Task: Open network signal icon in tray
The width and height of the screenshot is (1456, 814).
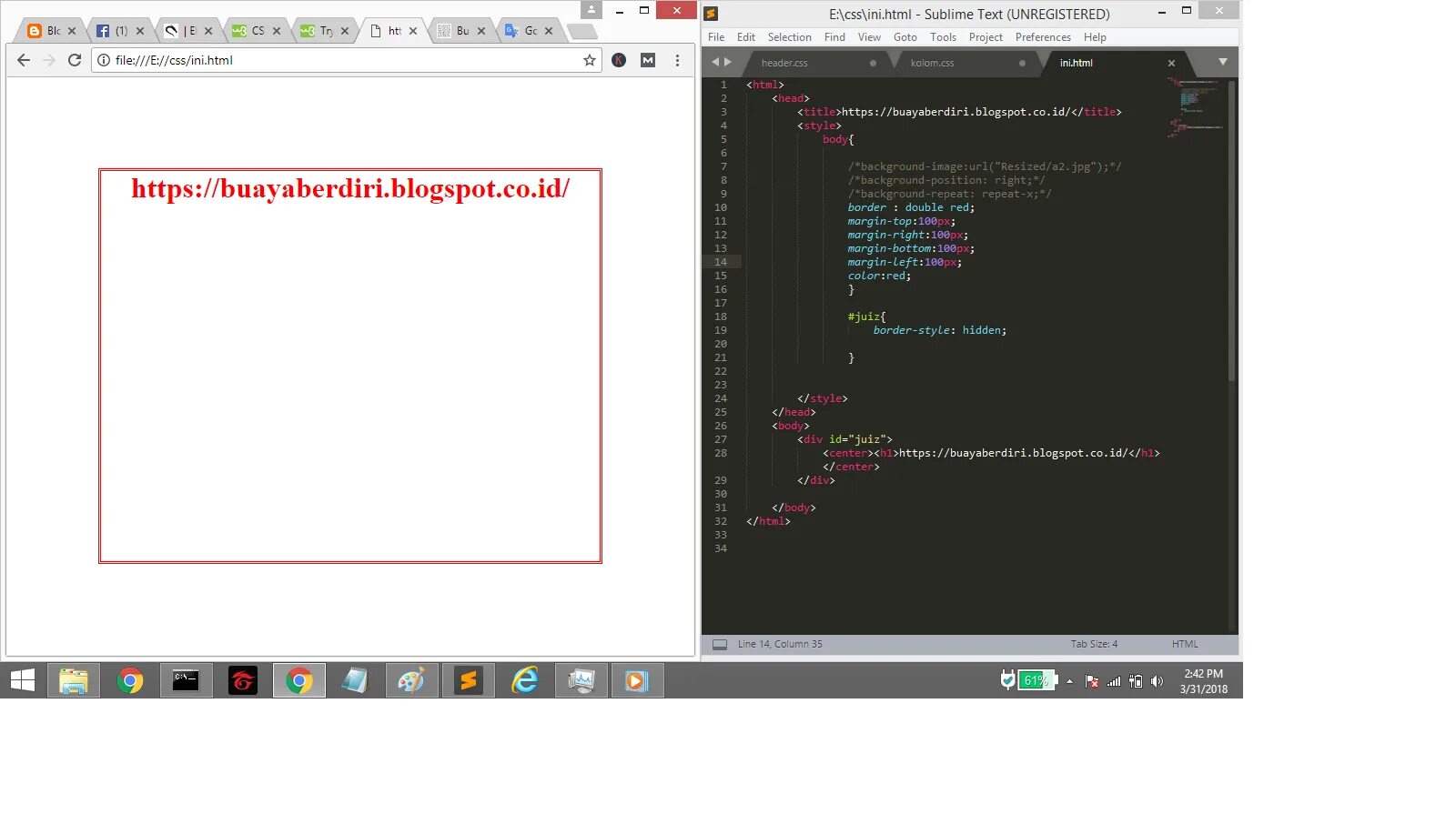Action: coord(1114,681)
